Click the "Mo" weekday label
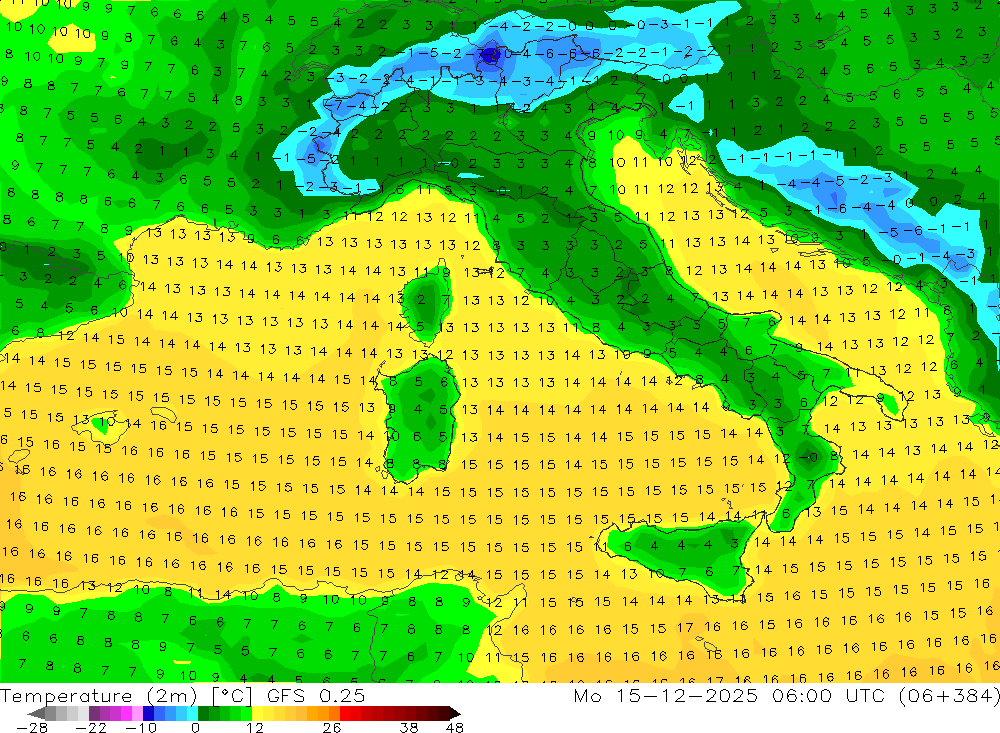This screenshot has height=733, width=1000. (x=587, y=695)
